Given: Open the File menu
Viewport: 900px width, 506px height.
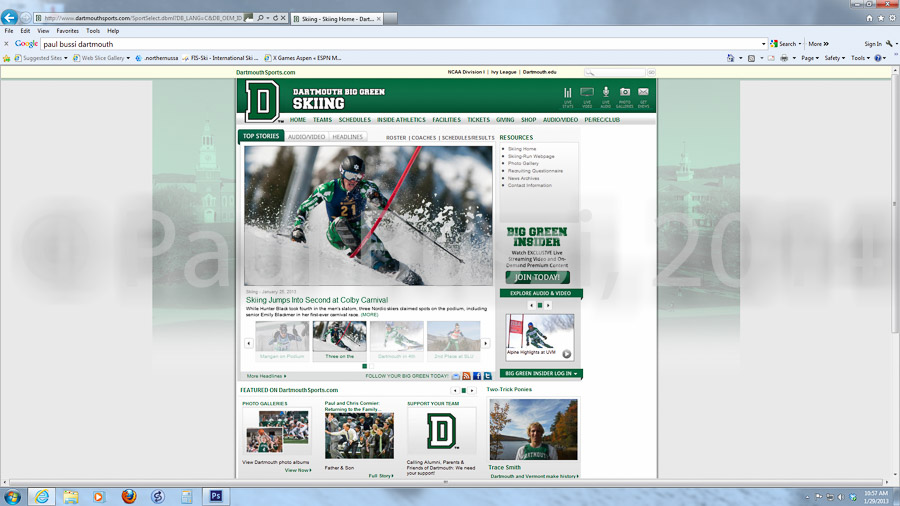Looking at the screenshot, I should 9,31.
